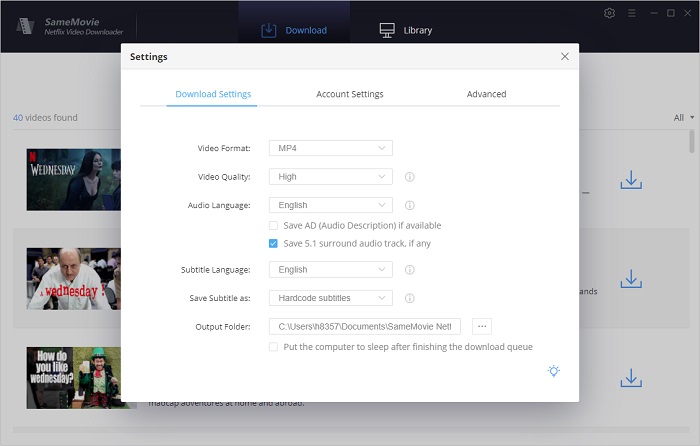Open the Advanced settings tab
The height and width of the screenshot is (446, 700).
[x=486, y=94]
